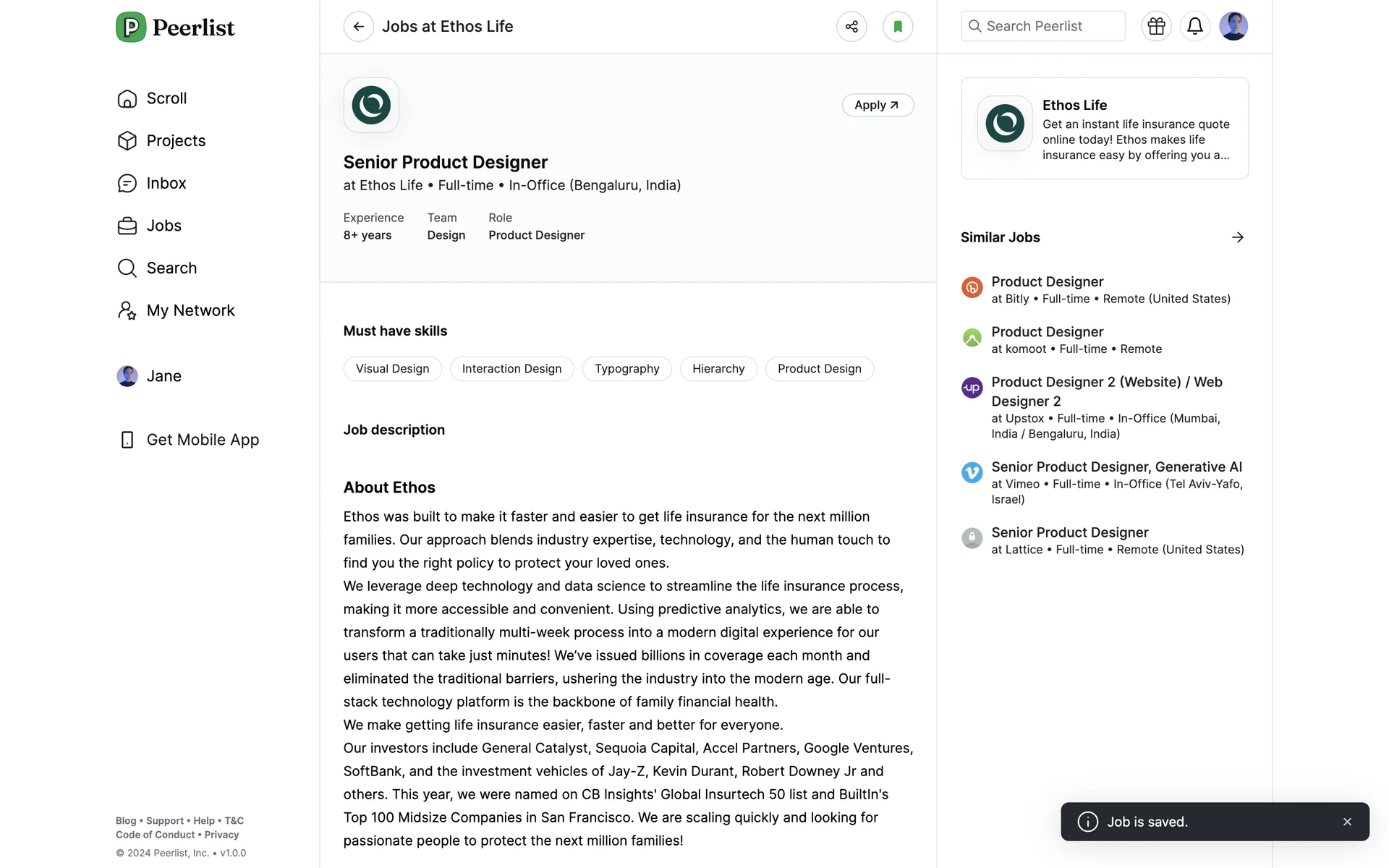Select the Visual Design skill tag
Image resolution: width=1389 pixels, height=868 pixels.
pyautogui.click(x=392, y=369)
